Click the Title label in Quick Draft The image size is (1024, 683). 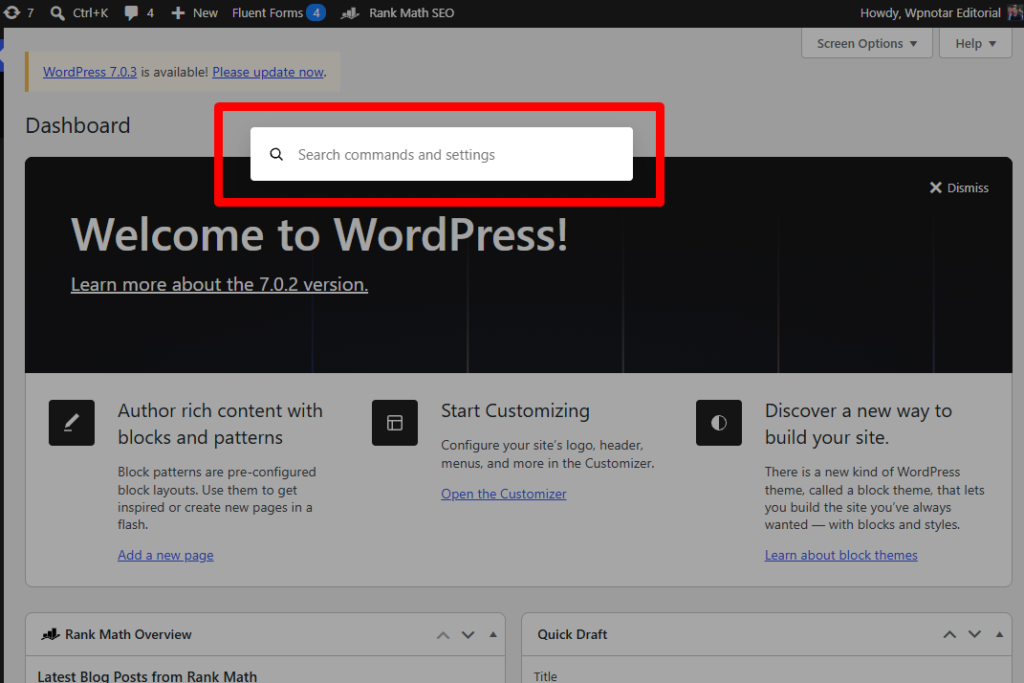545,677
